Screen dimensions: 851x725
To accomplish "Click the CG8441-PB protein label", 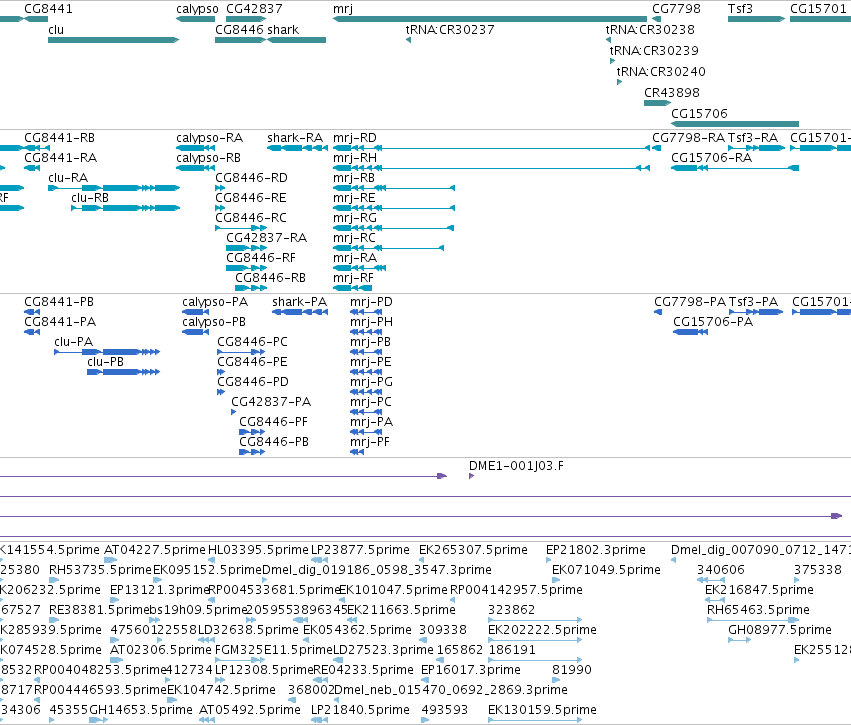I will [x=59, y=302].
